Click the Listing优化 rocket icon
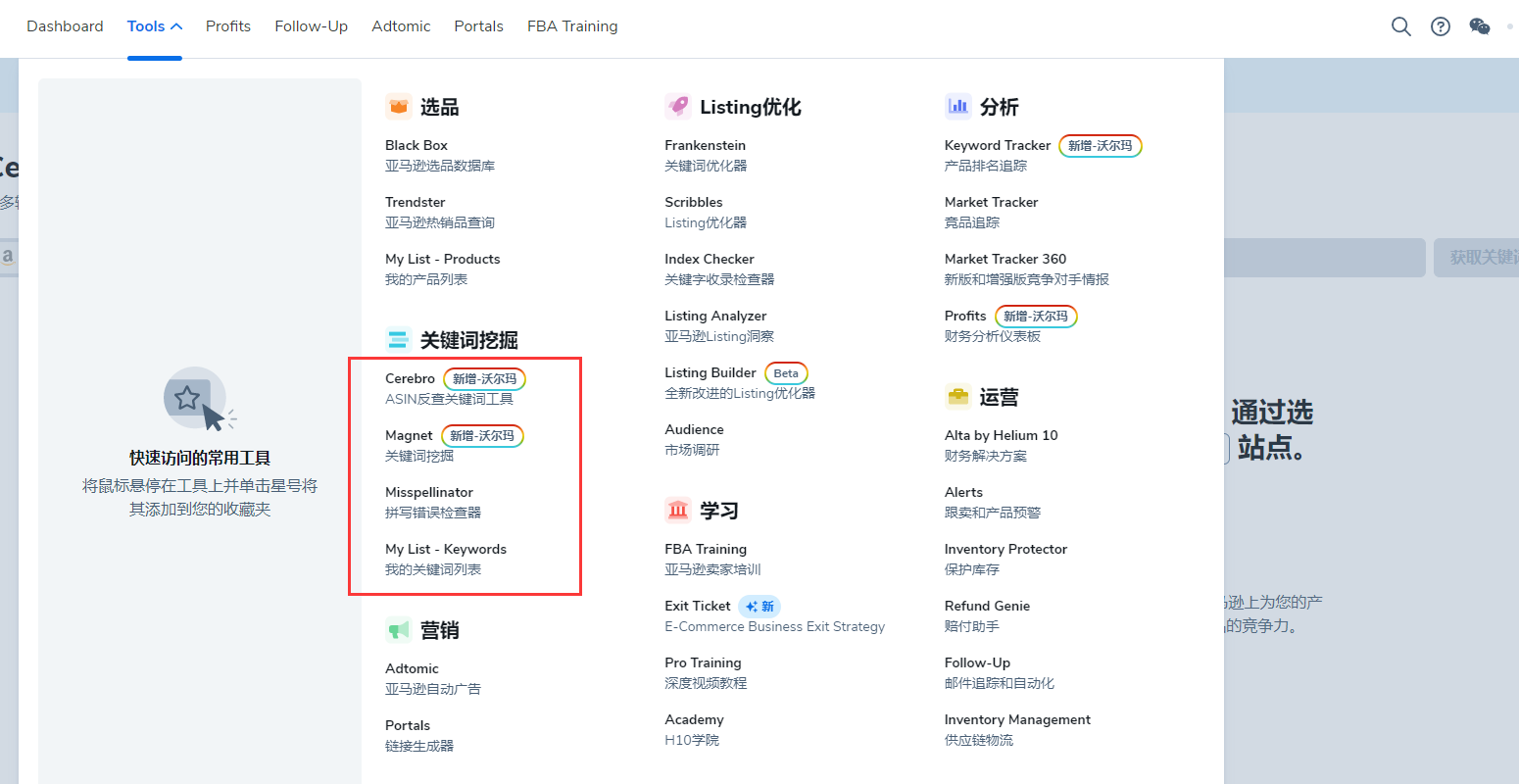1519x784 pixels. (x=678, y=106)
